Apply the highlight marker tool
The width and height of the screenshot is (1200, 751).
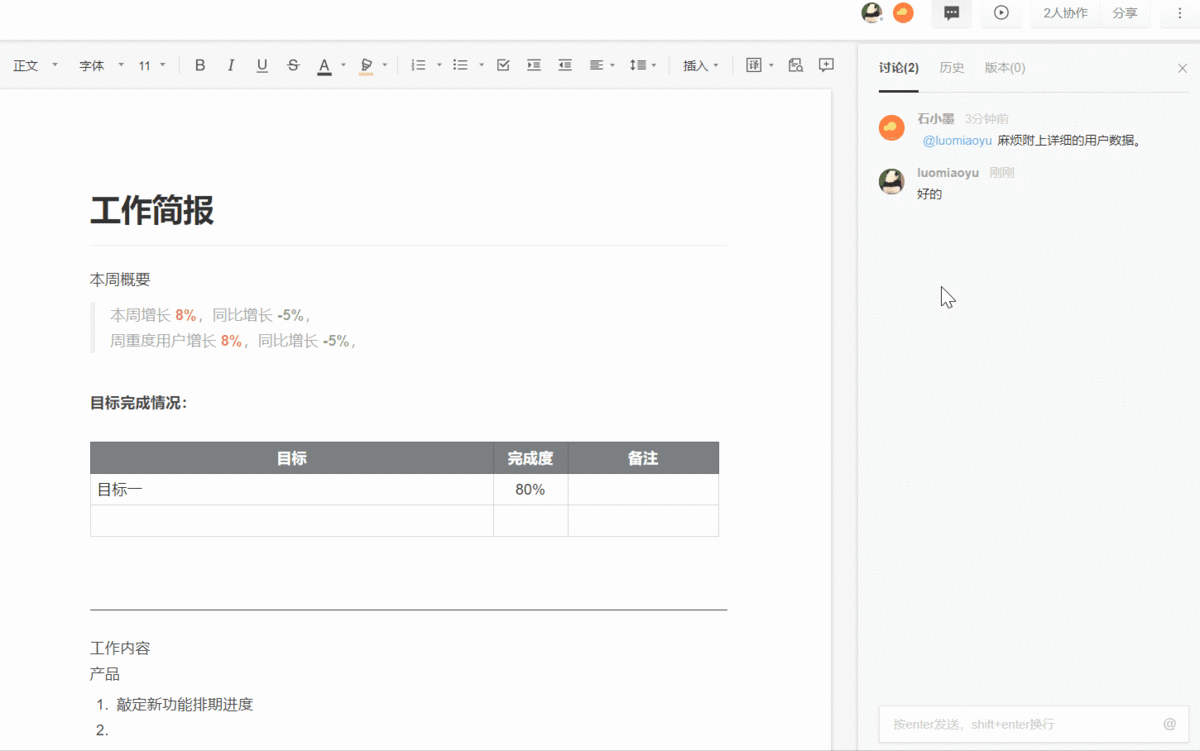pos(366,66)
